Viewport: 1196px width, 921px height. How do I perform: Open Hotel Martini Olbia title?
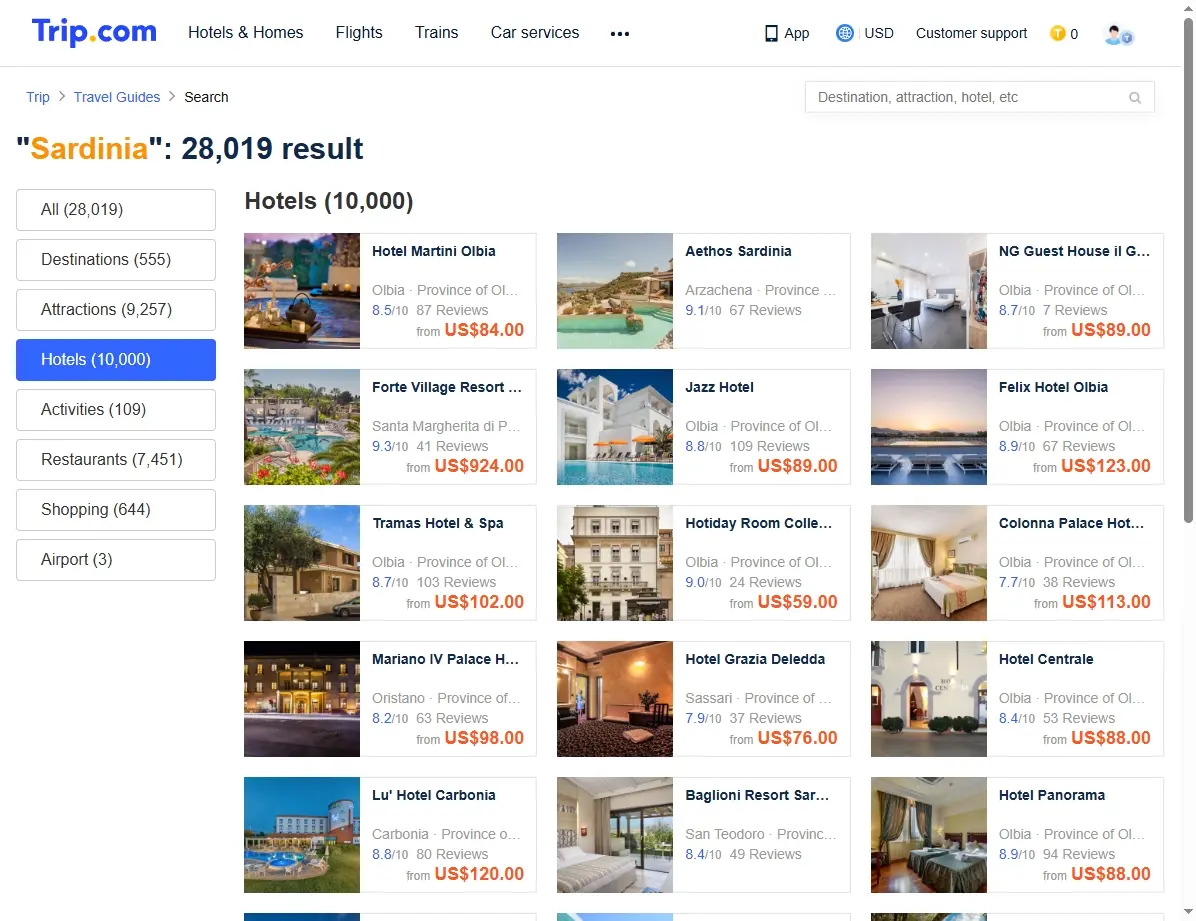point(433,251)
